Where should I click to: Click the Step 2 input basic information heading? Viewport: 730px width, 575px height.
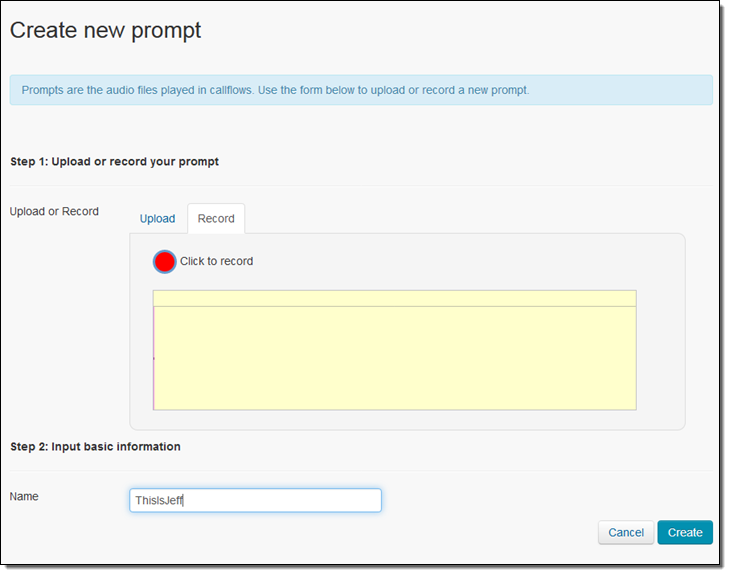click(95, 446)
